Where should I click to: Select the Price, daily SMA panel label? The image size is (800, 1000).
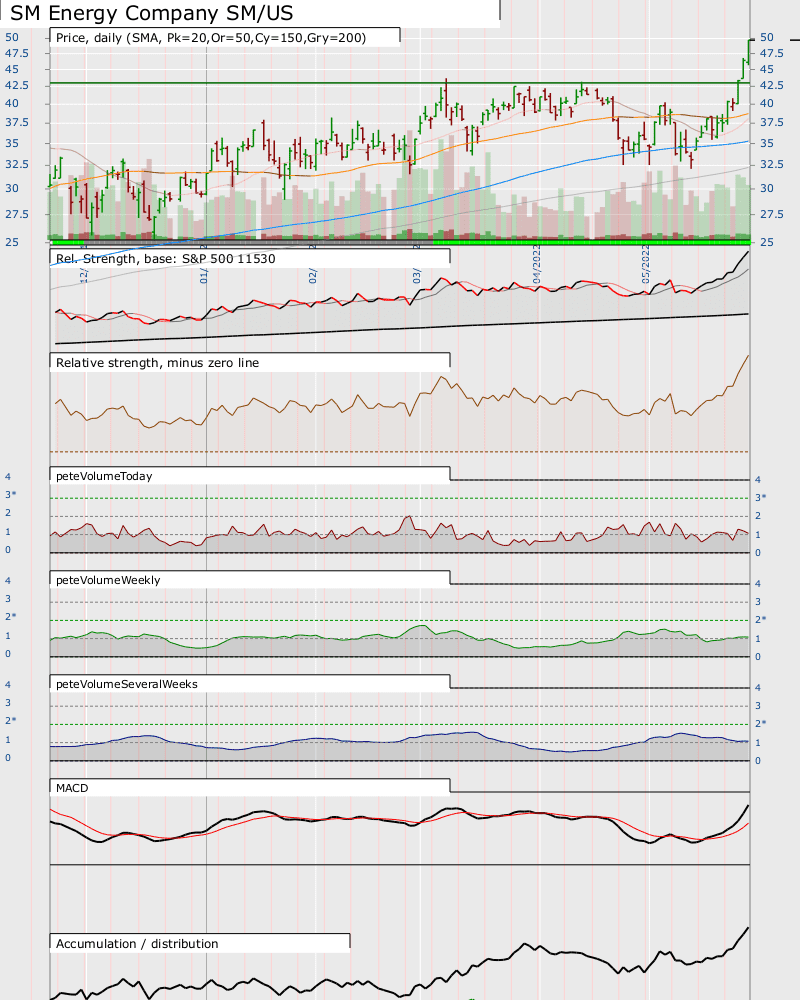(211, 38)
